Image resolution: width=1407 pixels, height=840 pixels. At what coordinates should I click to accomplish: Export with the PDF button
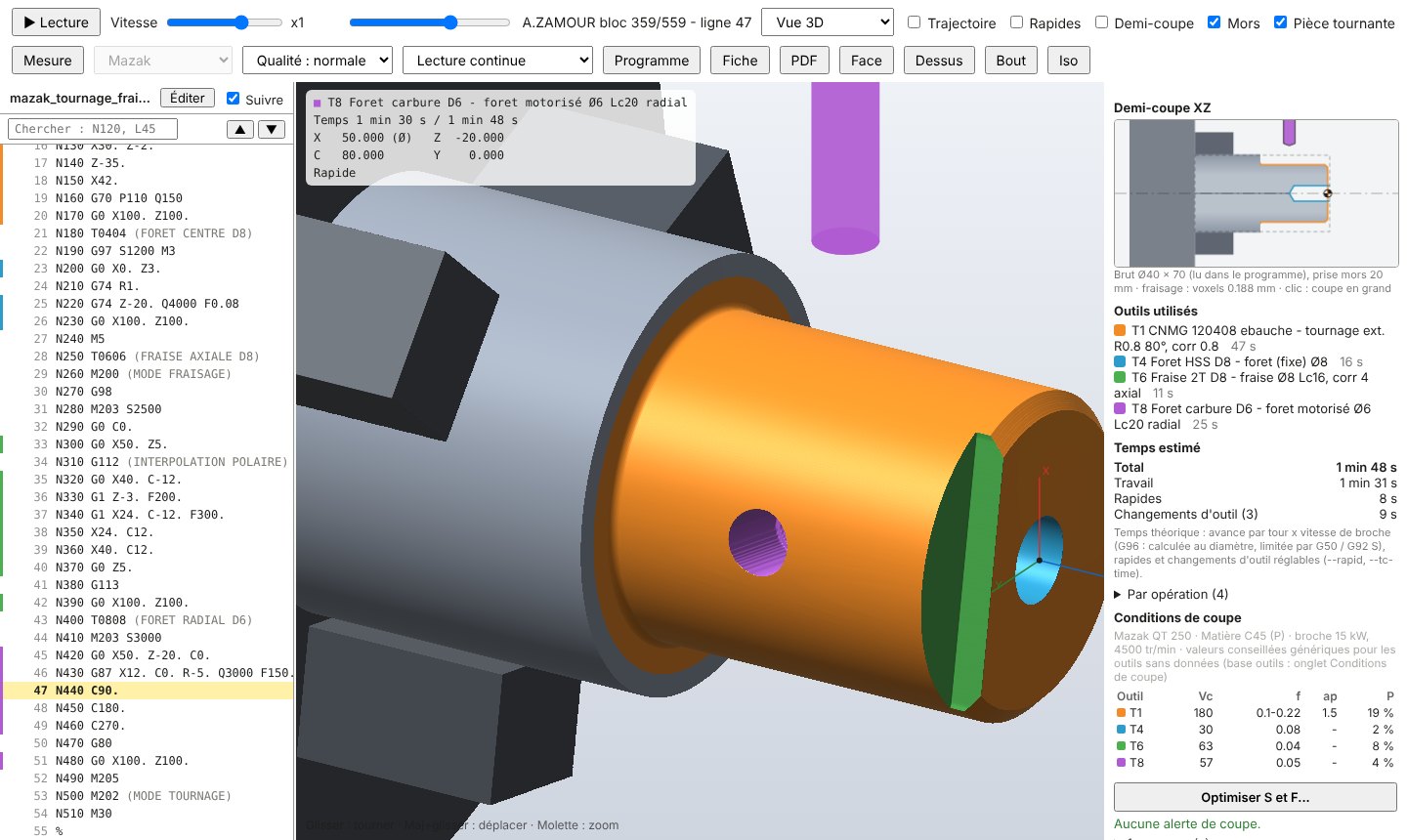(x=804, y=61)
